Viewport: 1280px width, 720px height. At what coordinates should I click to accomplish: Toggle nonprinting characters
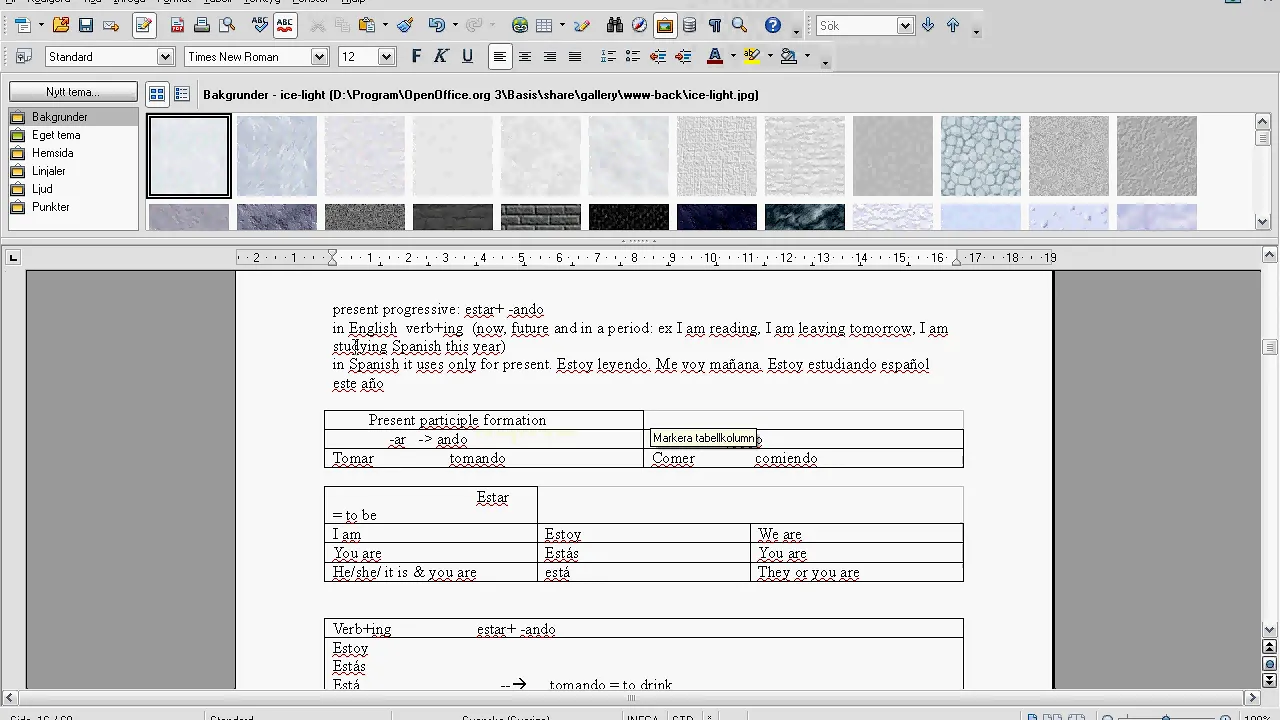[715, 26]
